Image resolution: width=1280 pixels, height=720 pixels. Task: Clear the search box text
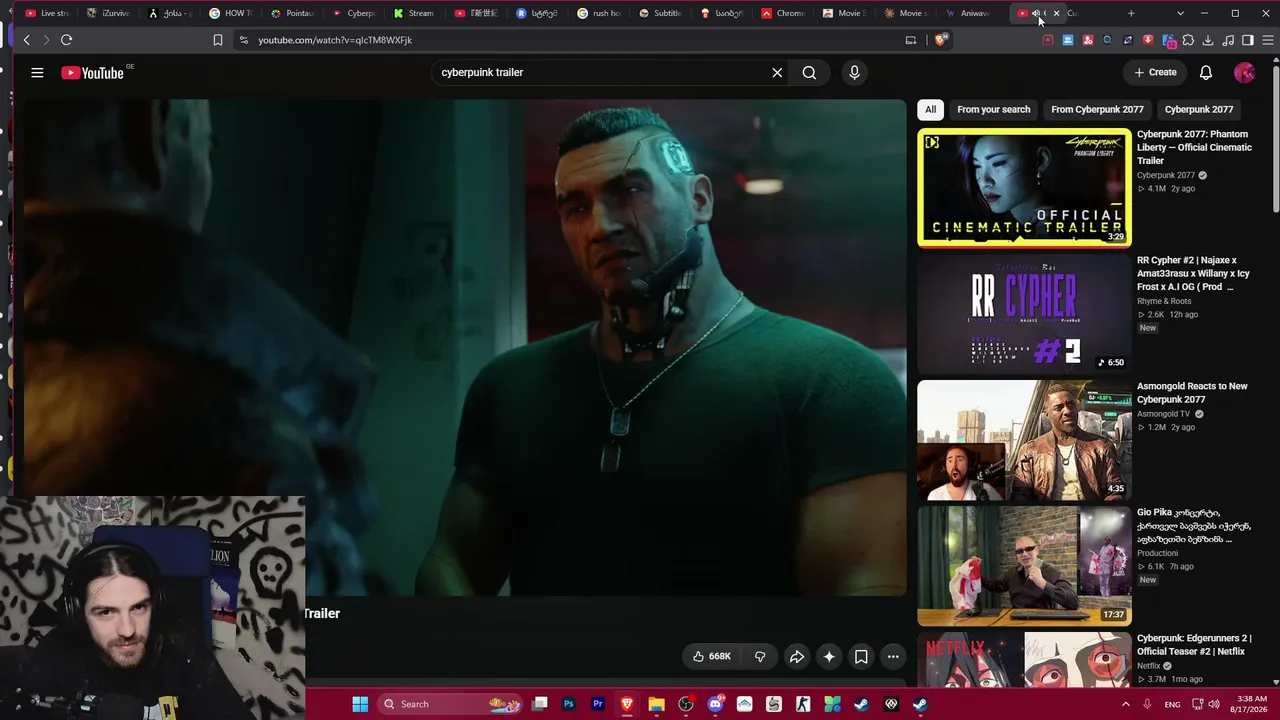click(777, 72)
